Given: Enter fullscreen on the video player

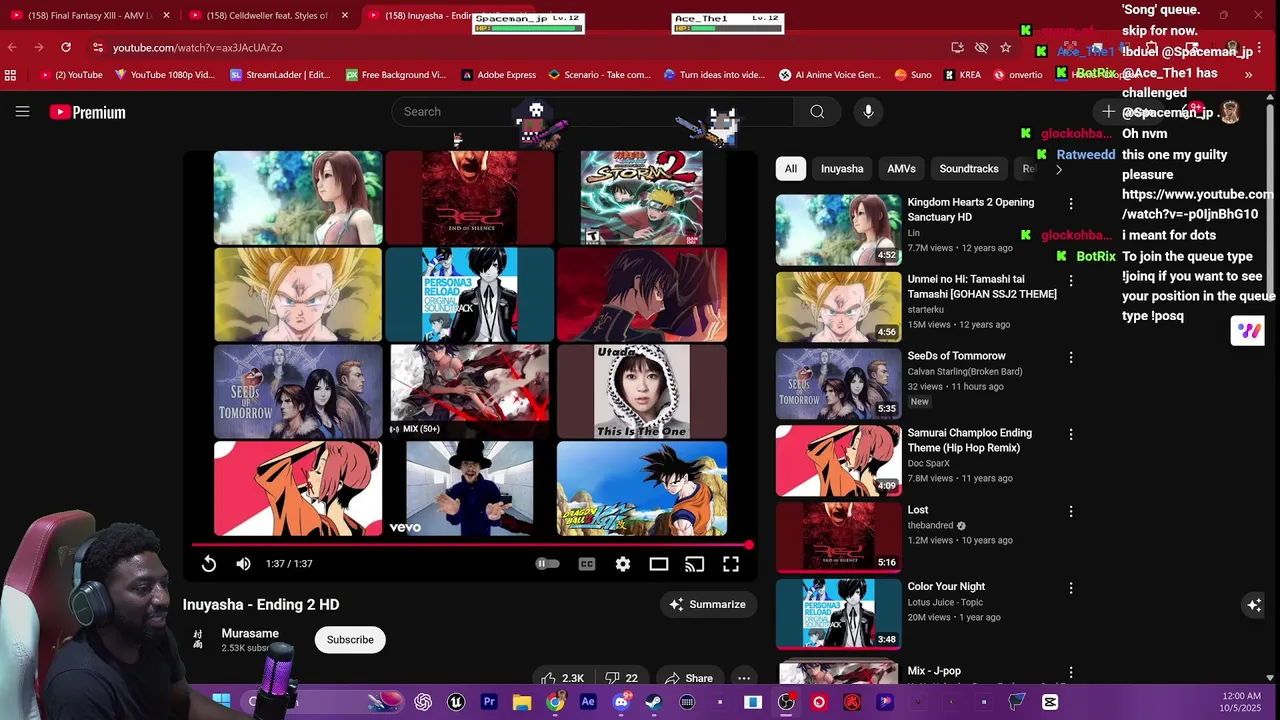Looking at the screenshot, I should (731, 564).
